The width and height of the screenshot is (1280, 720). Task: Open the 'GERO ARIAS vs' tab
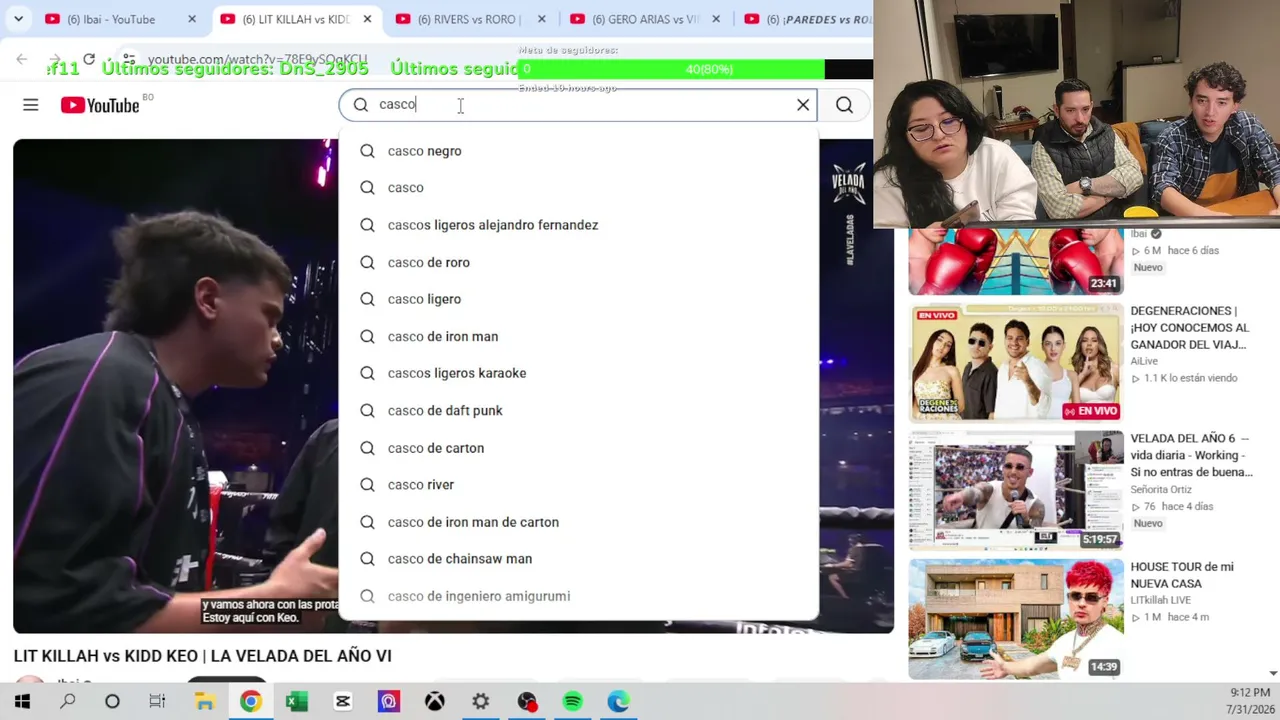pos(644,19)
